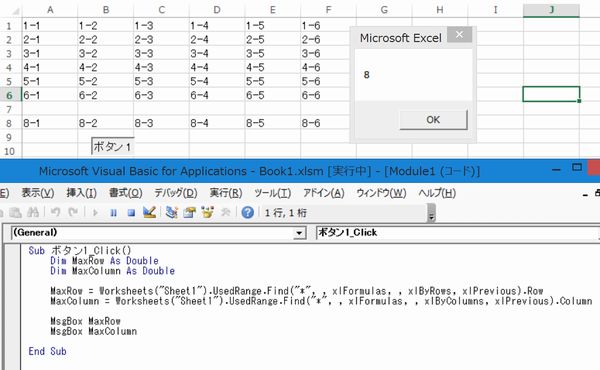This screenshot has height=370, width=600.
Task: Open the ボタン1_Click procedure combo box
Action: [458, 233]
